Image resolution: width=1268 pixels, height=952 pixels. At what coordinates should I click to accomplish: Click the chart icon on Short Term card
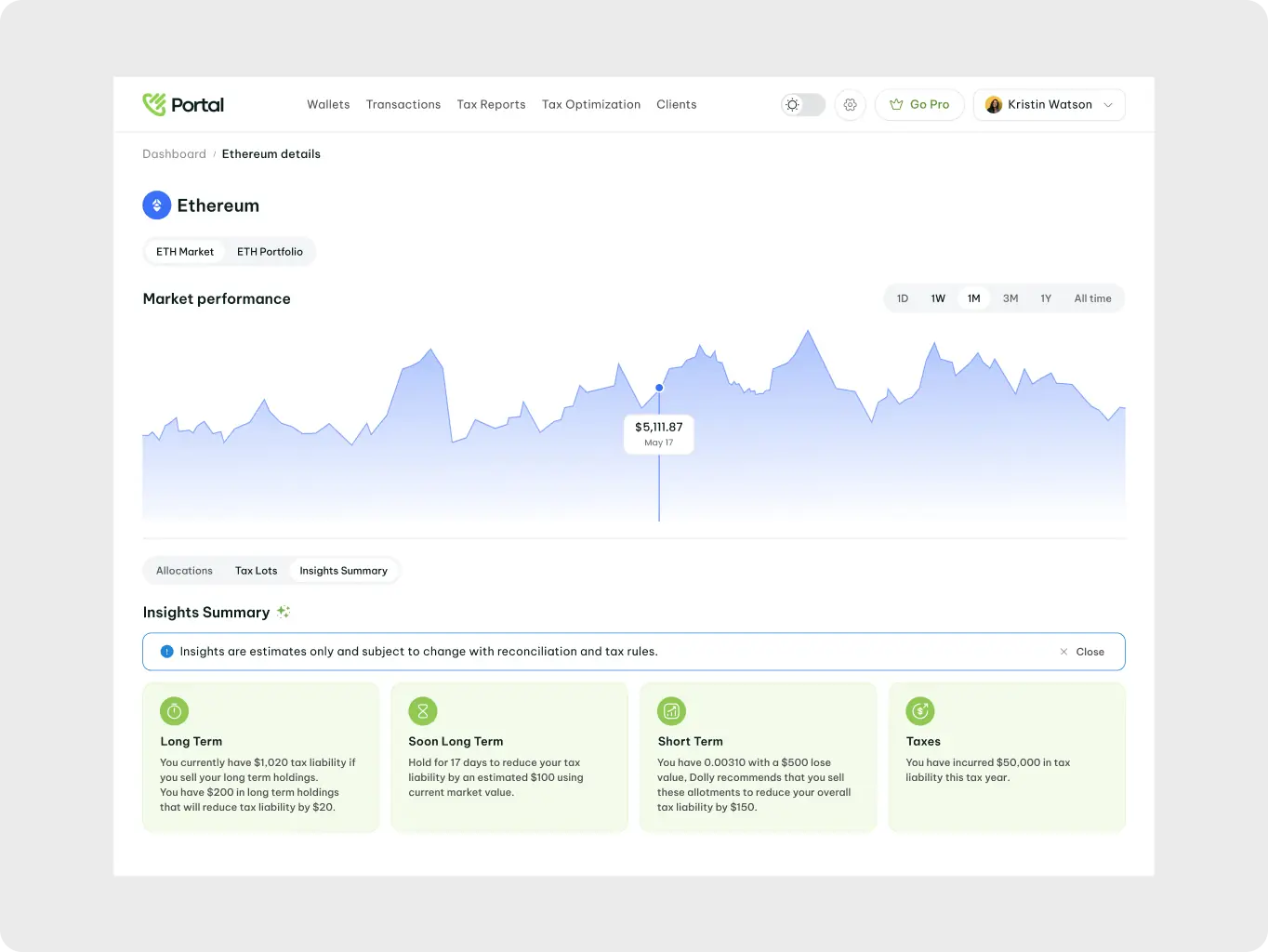point(671,711)
